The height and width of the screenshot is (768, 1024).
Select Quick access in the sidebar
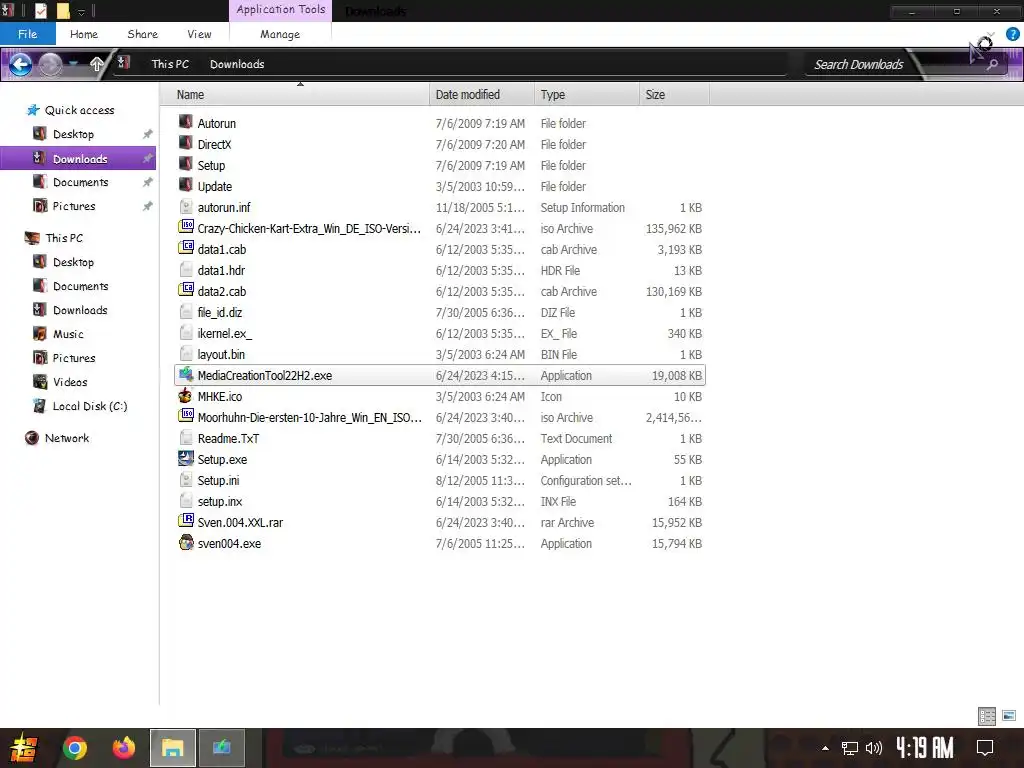[x=79, y=110]
